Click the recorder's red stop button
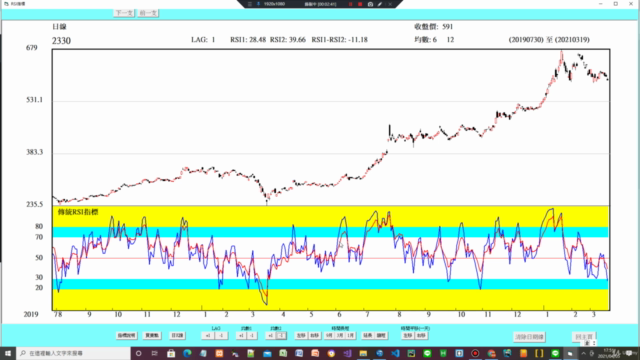 (360, 4)
